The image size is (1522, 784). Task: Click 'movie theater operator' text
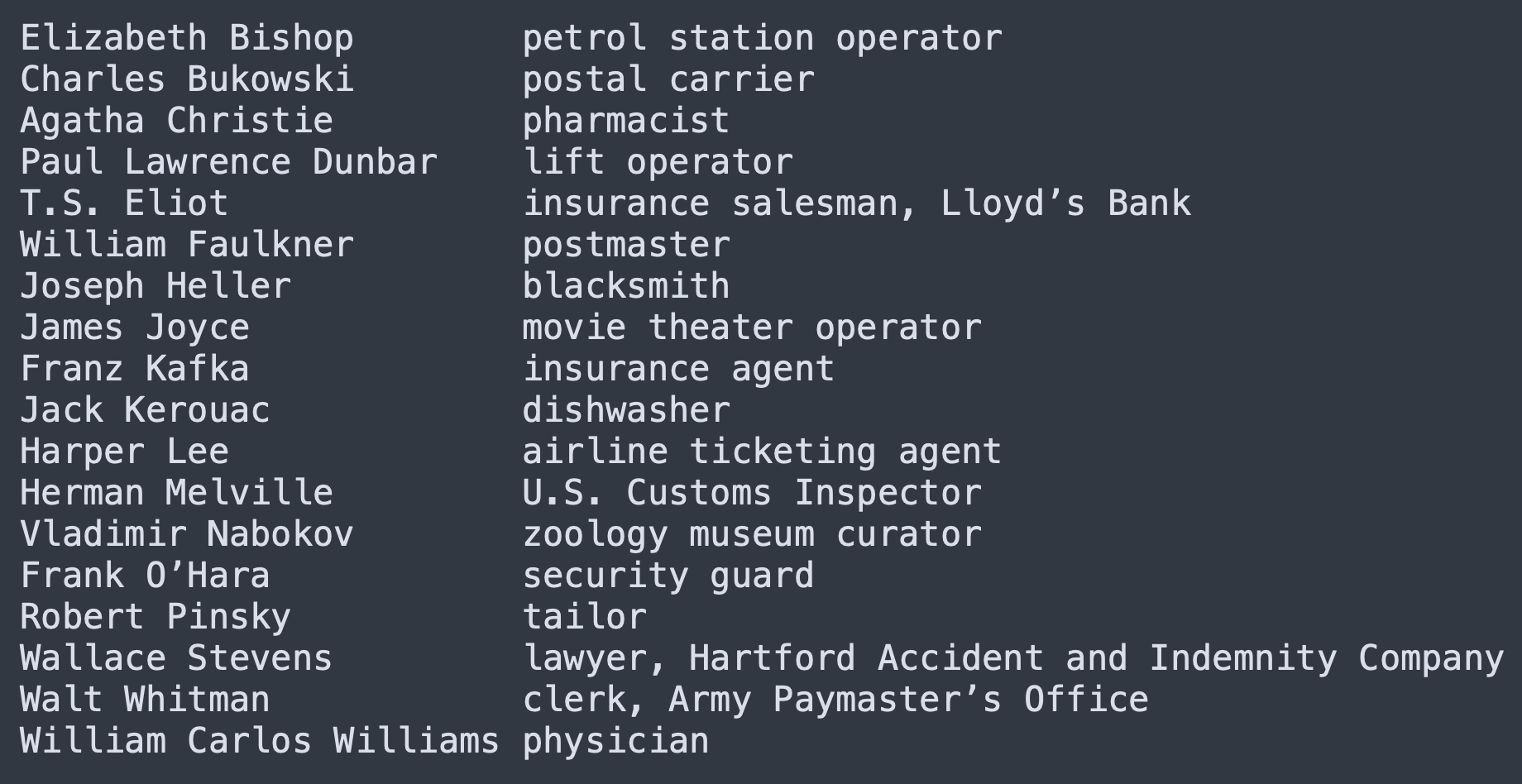[752, 327]
